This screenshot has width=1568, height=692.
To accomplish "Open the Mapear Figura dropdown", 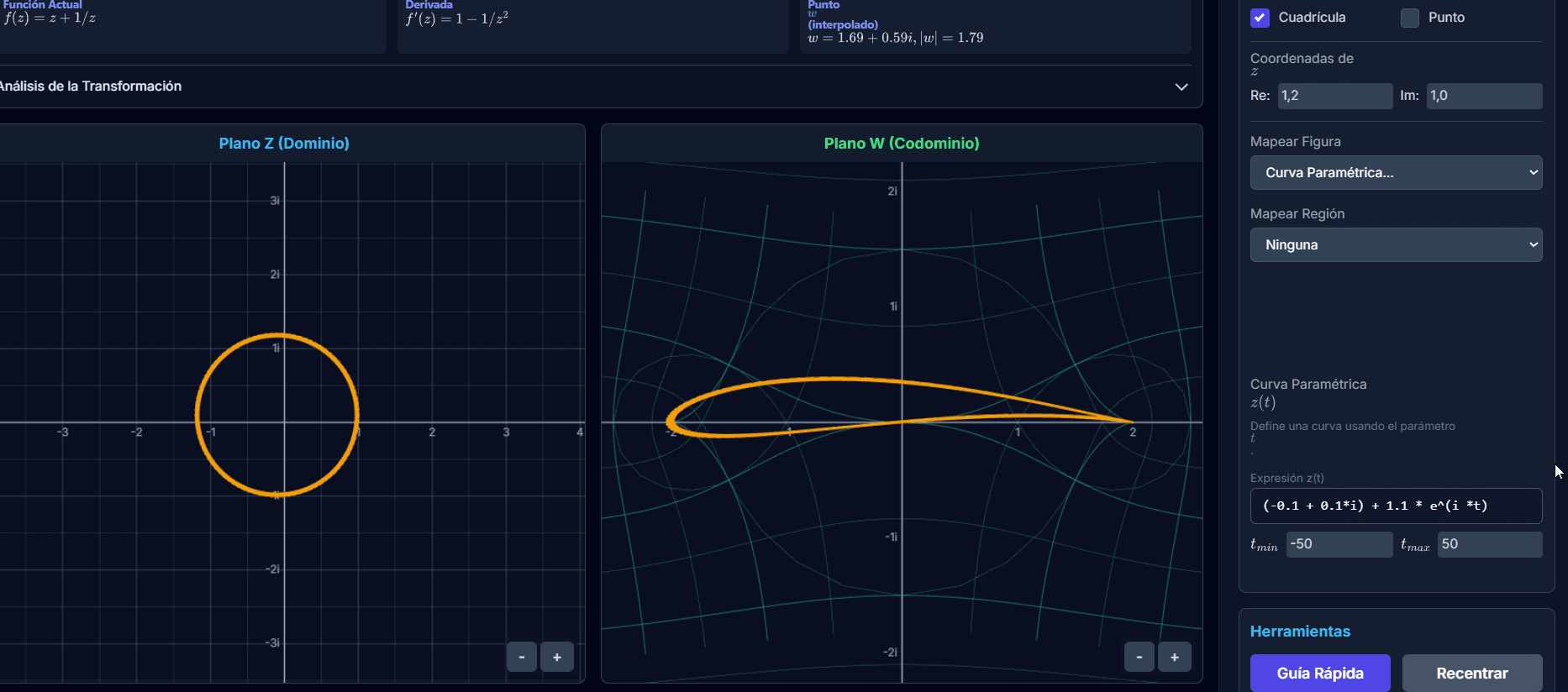I will (x=1396, y=172).
